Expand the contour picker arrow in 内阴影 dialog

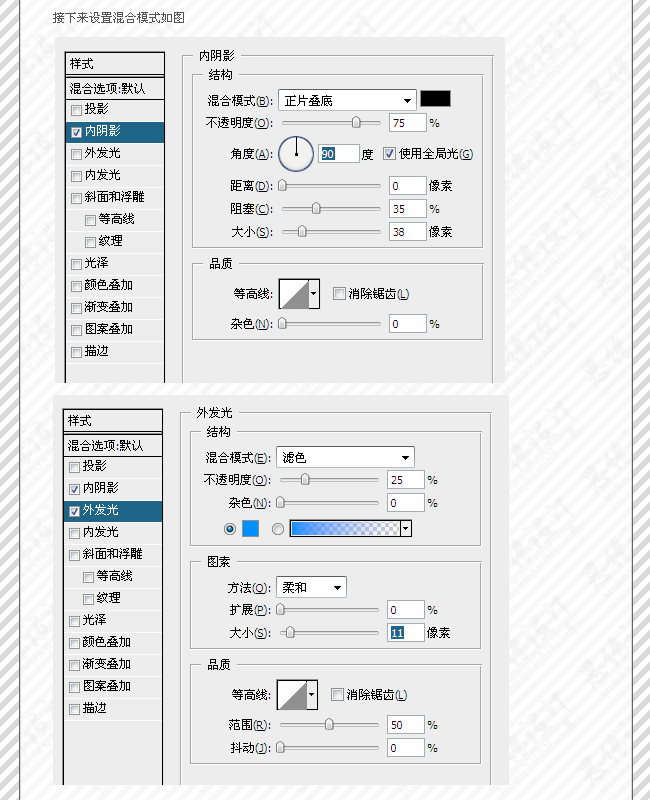tap(314, 294)
